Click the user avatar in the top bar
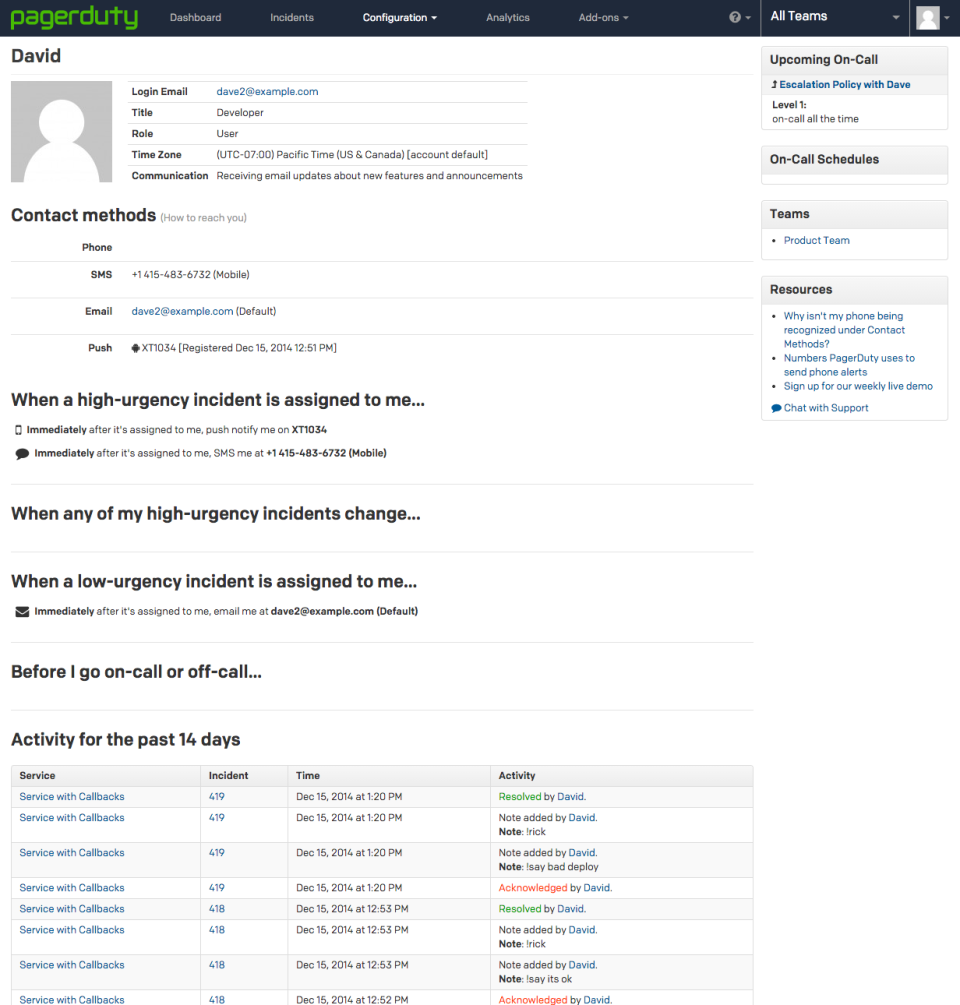 point(928,17)
